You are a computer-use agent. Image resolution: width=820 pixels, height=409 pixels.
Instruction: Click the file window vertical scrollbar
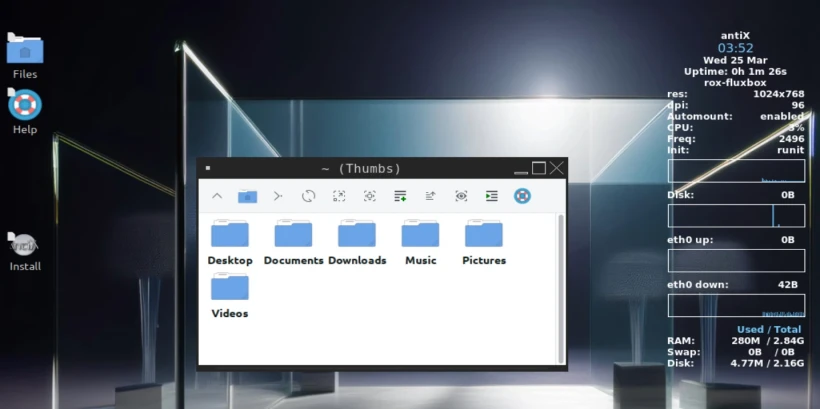561,288
